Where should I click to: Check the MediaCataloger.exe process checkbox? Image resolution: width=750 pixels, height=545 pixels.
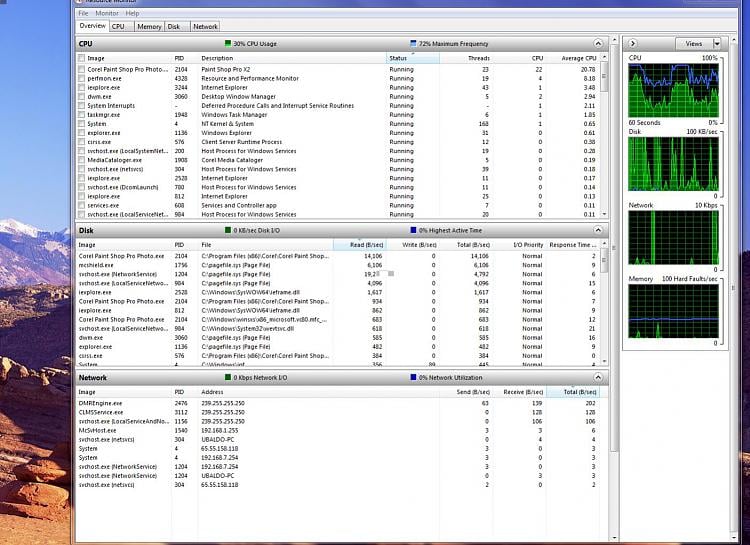tap(81, 160)
